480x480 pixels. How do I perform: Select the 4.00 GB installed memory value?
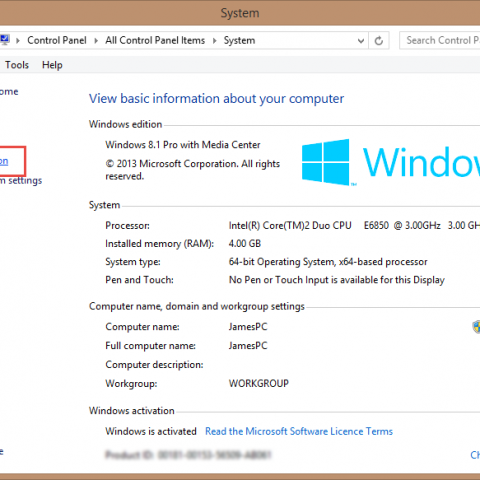click(x=245, y=243)
